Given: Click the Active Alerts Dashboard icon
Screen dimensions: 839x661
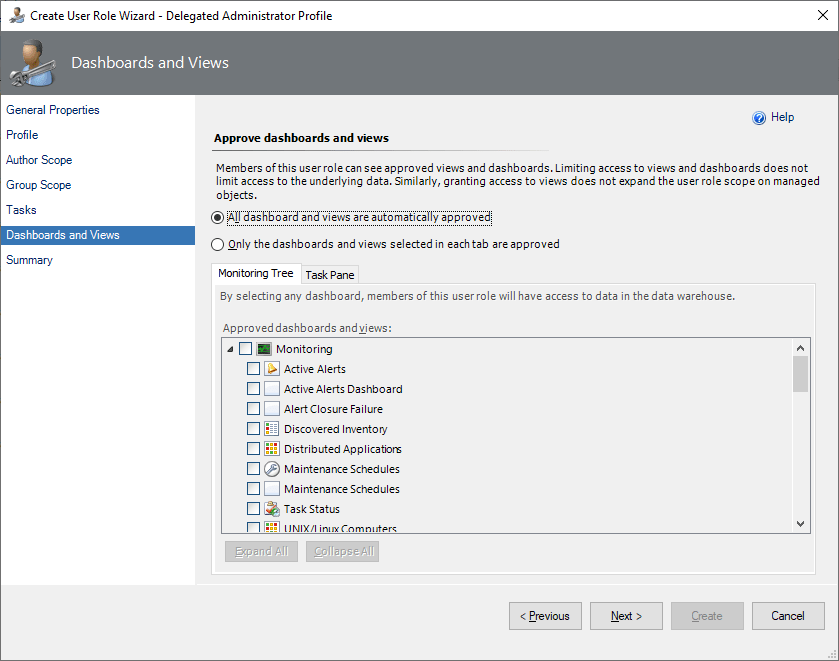Looking at the screenshot, I should (x=271, y=389).
